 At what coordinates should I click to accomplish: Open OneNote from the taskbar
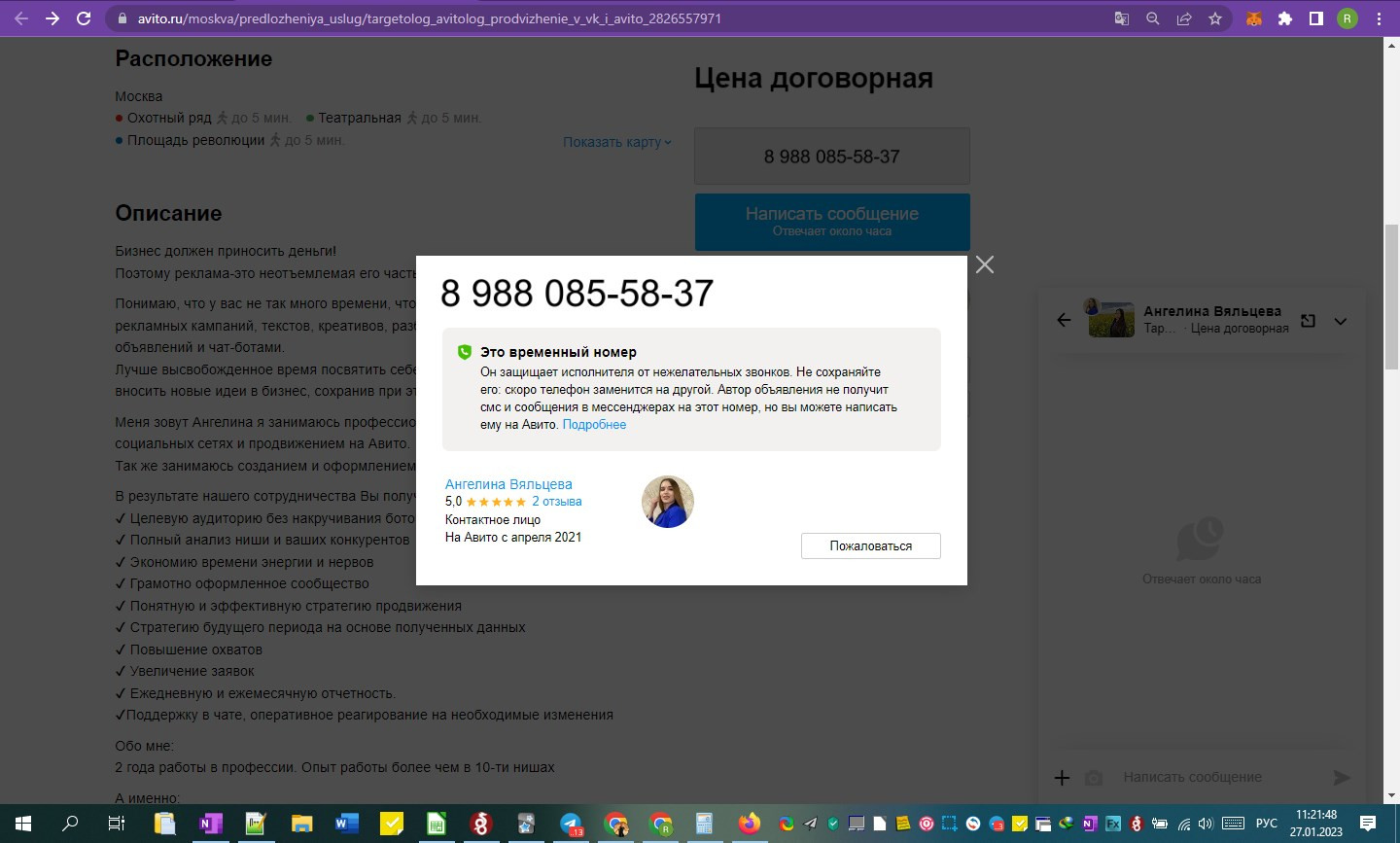[x=210, y=824]
